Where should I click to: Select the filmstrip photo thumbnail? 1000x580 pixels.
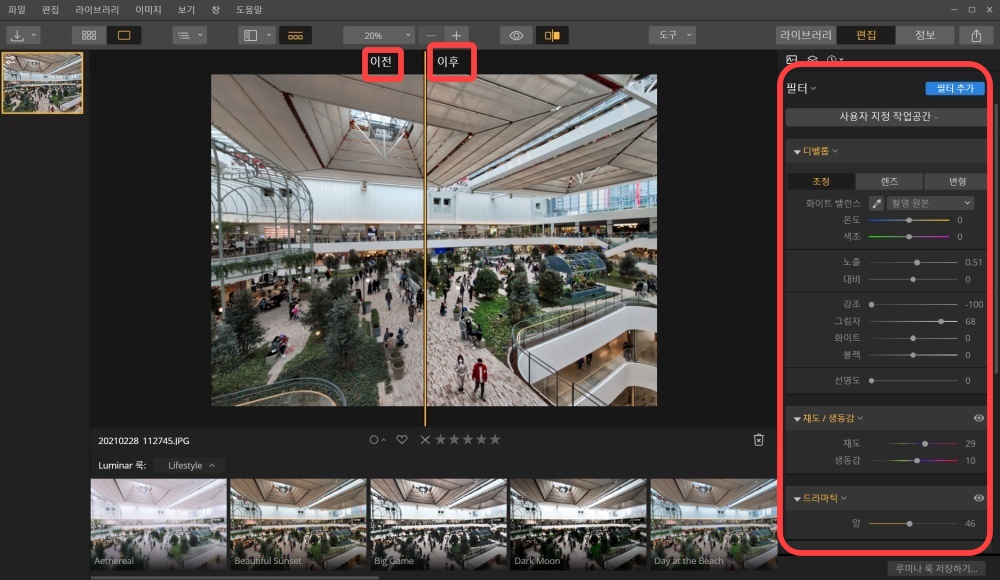[43, 83]
